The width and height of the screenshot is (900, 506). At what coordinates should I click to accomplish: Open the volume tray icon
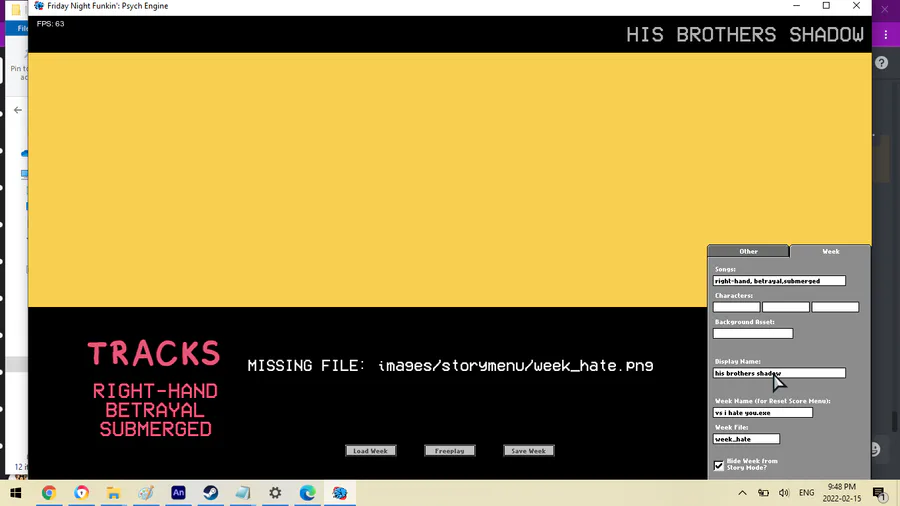784,493
